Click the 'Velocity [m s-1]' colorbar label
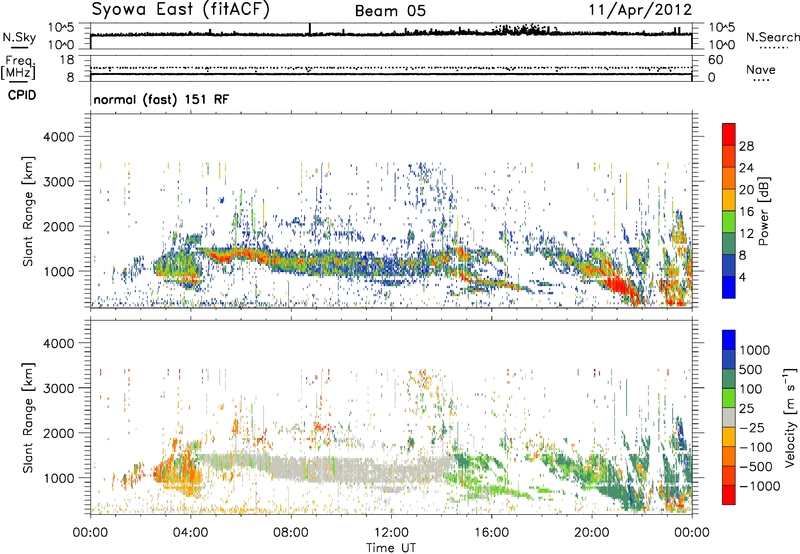Screen dimensions: 800x554 pyautogui.click(x=789, y=417)
